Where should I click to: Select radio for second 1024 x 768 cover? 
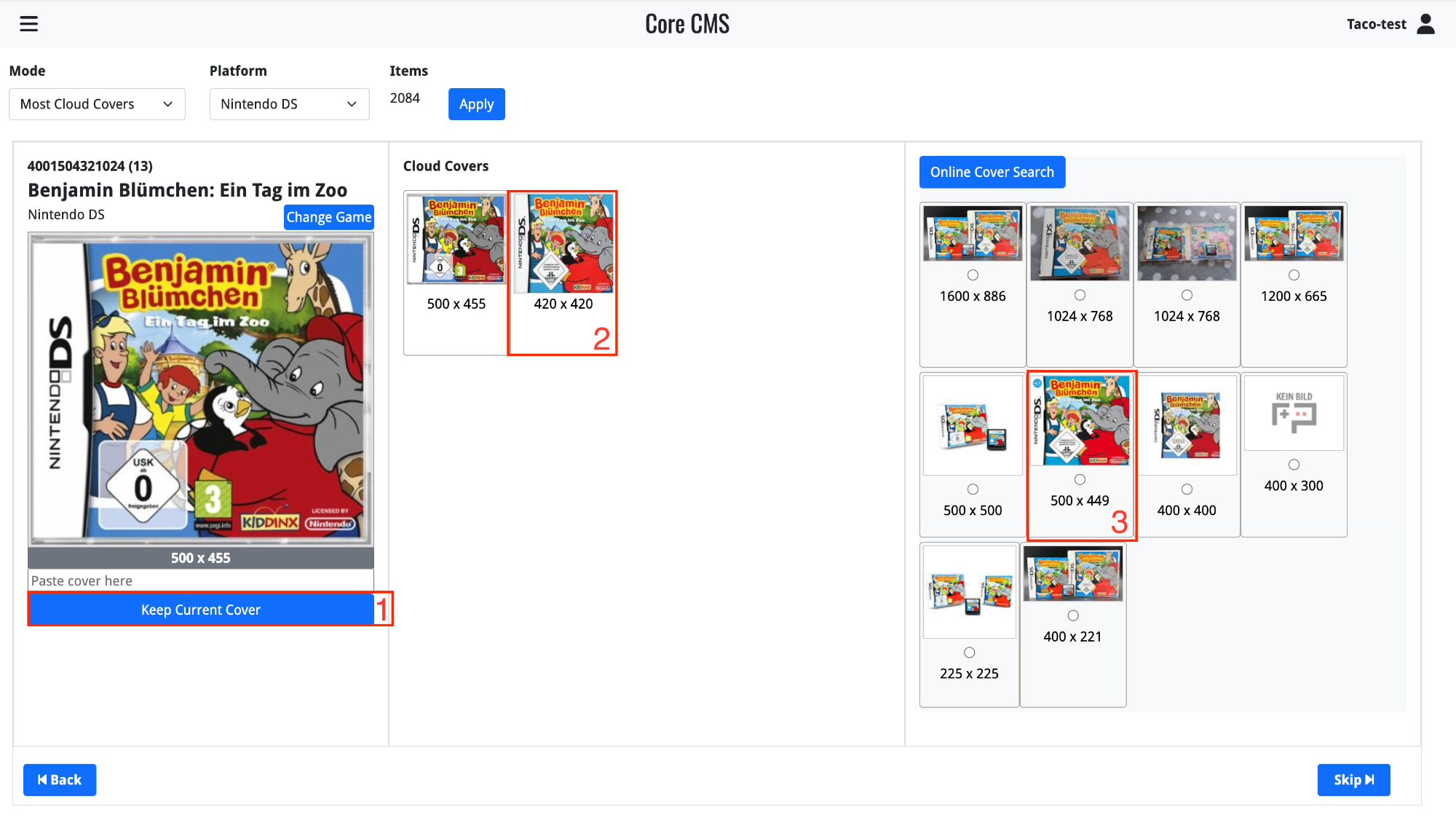[1187, 295]
